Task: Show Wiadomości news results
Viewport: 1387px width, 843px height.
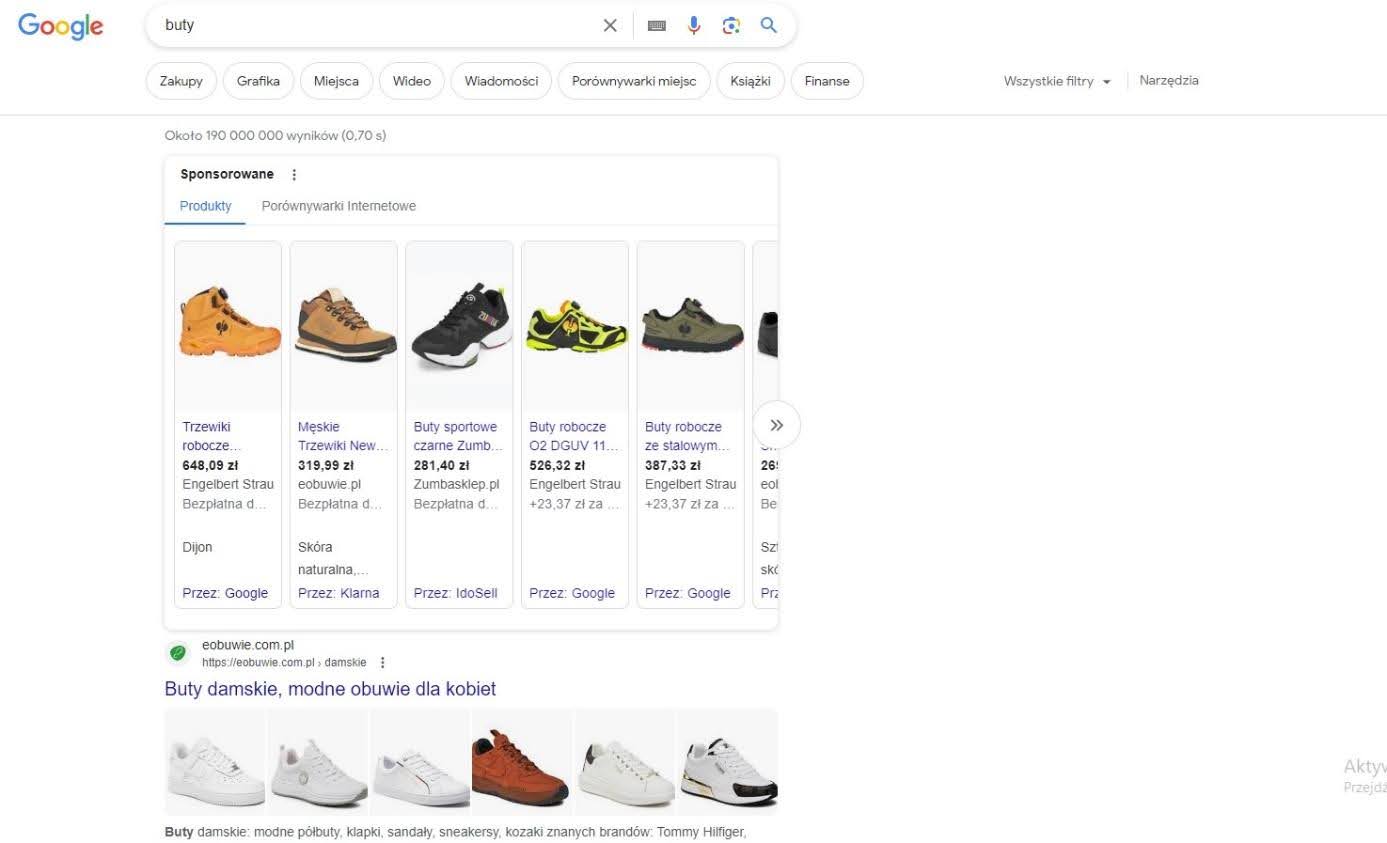Action: coord(501,81)
